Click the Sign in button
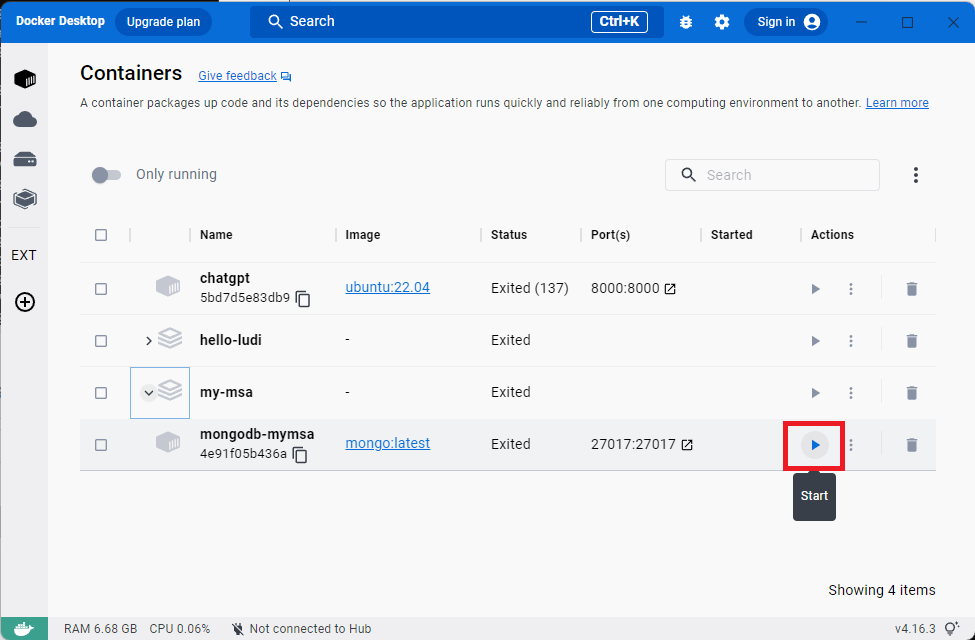 tap(786, 22)
